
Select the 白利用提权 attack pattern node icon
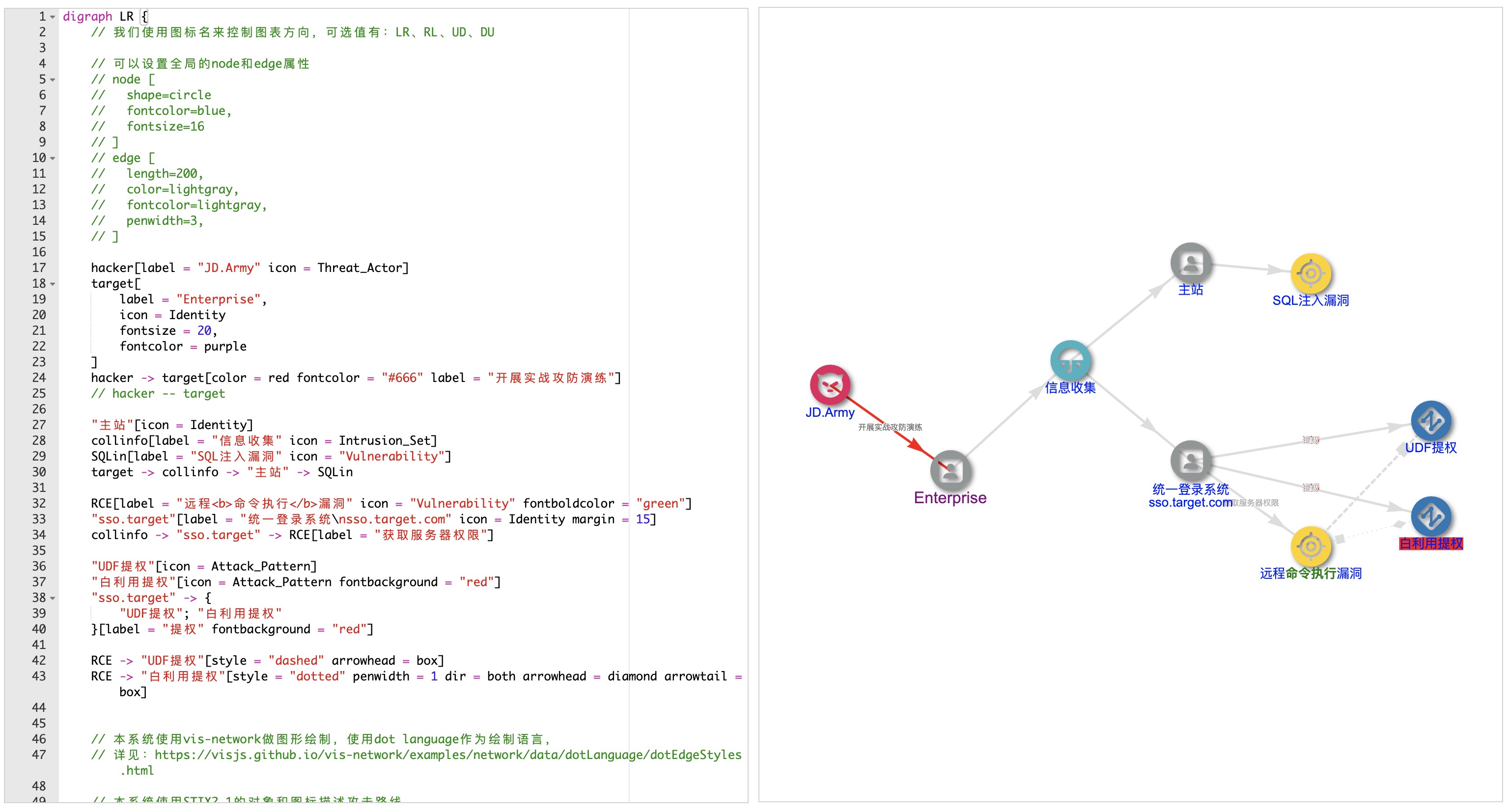[x=1431, y=516]
